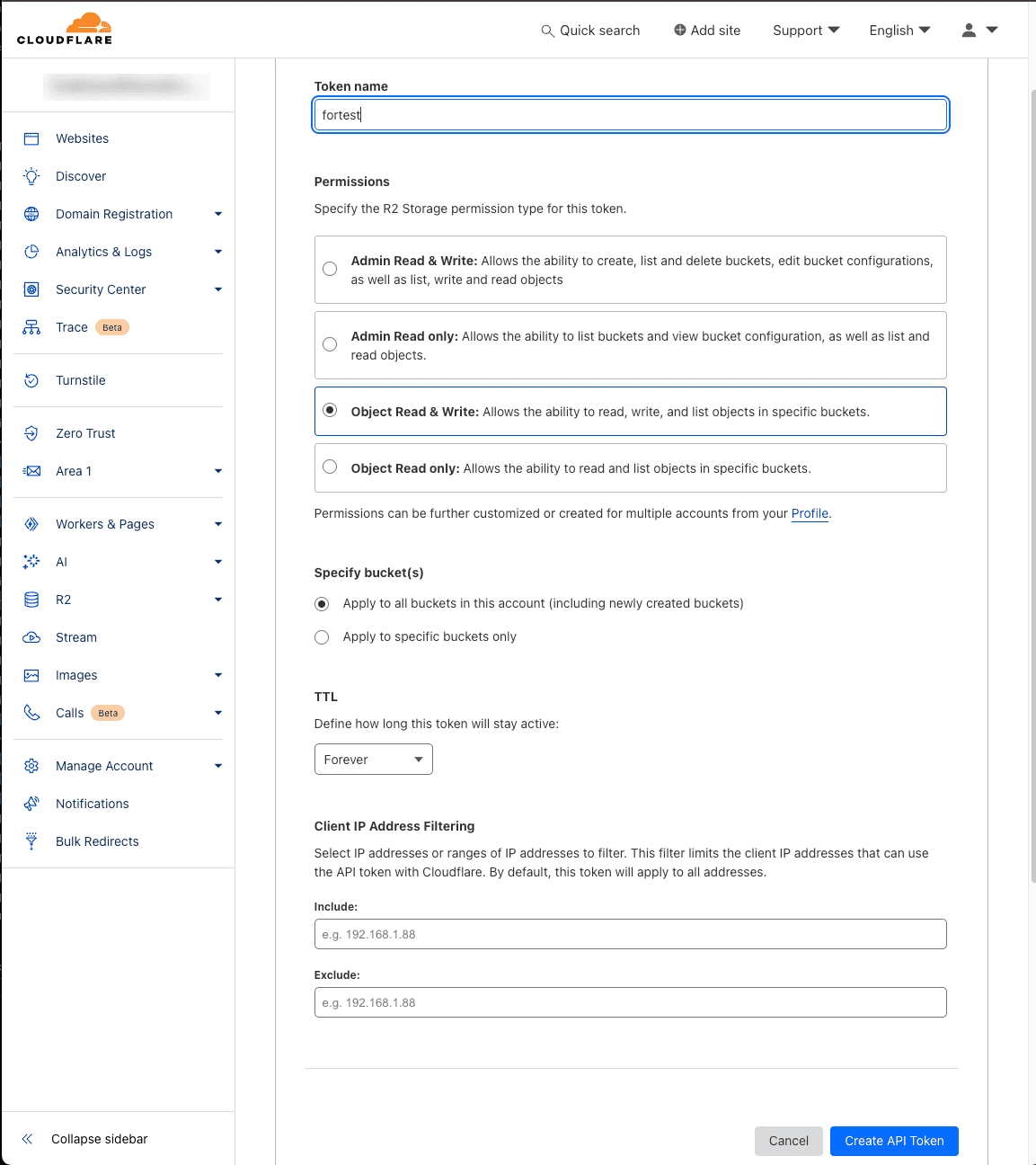
Task: Open Turnstile sidebar item
Action: (x=81, y=380)
